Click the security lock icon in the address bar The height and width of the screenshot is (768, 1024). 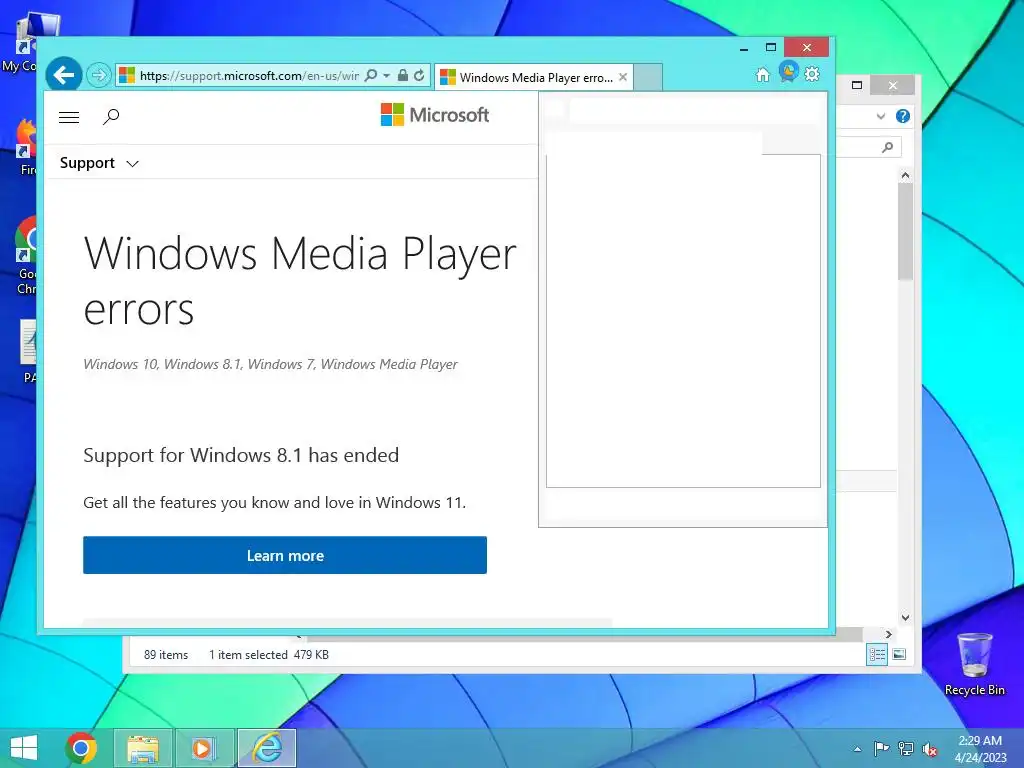pos(403,76)
